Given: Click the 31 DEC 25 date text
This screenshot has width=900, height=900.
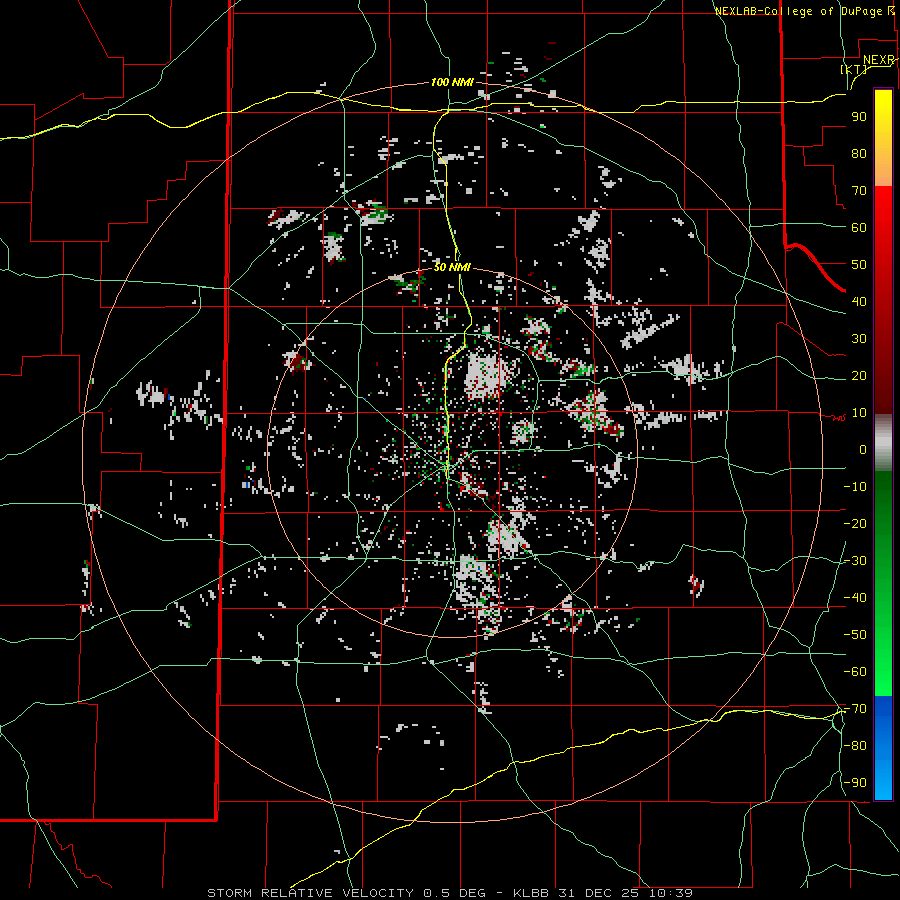Looking at the screenshot, I should [x=599, y=893].
